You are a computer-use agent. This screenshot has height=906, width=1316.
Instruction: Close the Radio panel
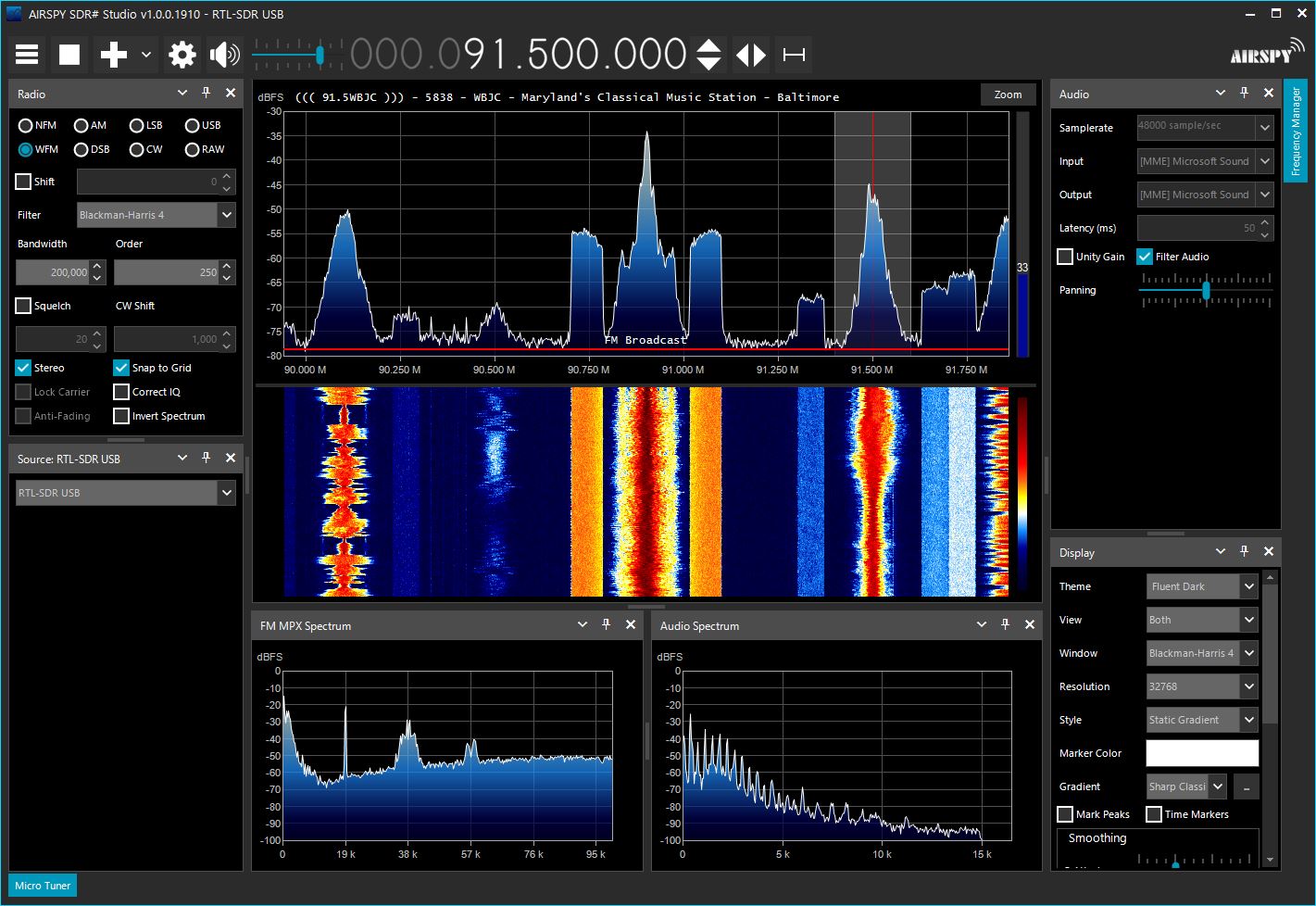[231, 93]
